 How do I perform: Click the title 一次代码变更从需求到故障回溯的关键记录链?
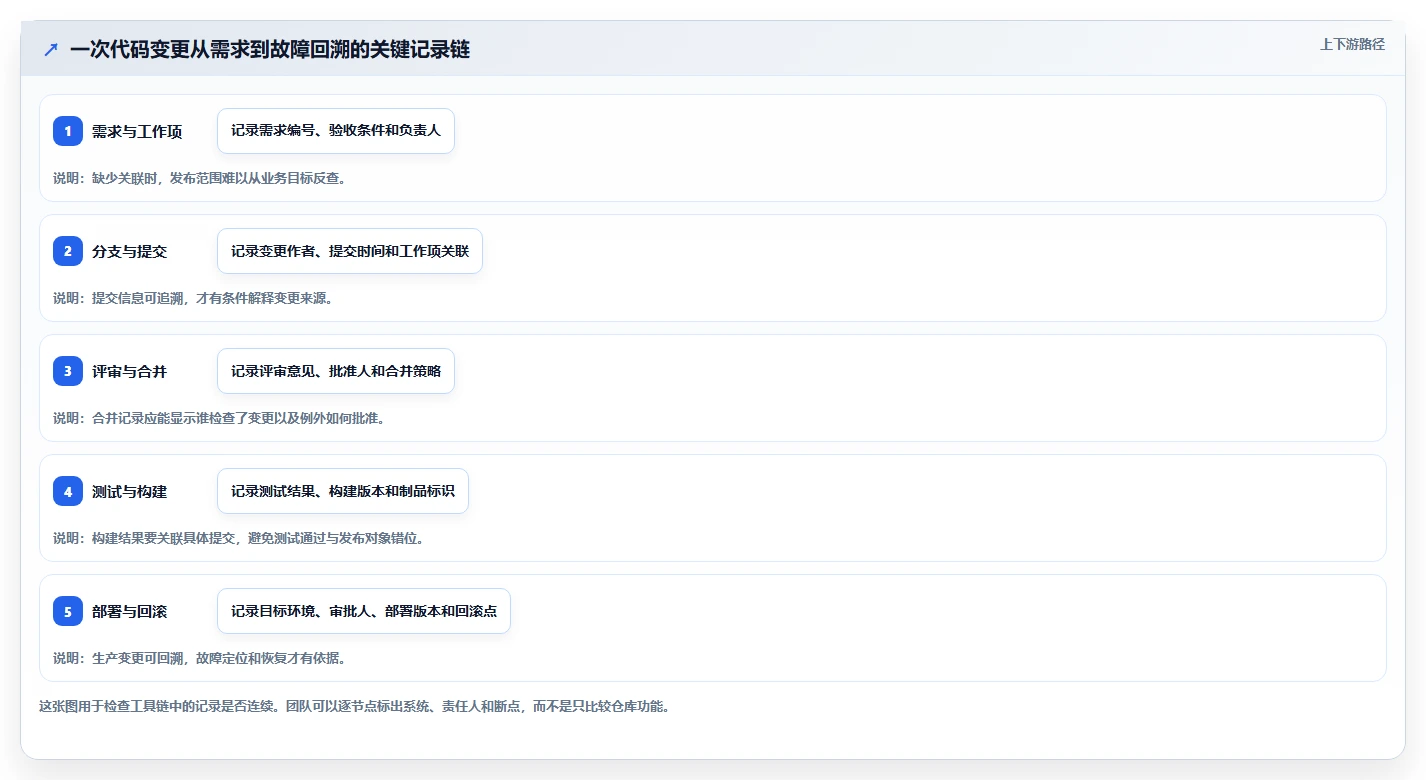point(270,50)
